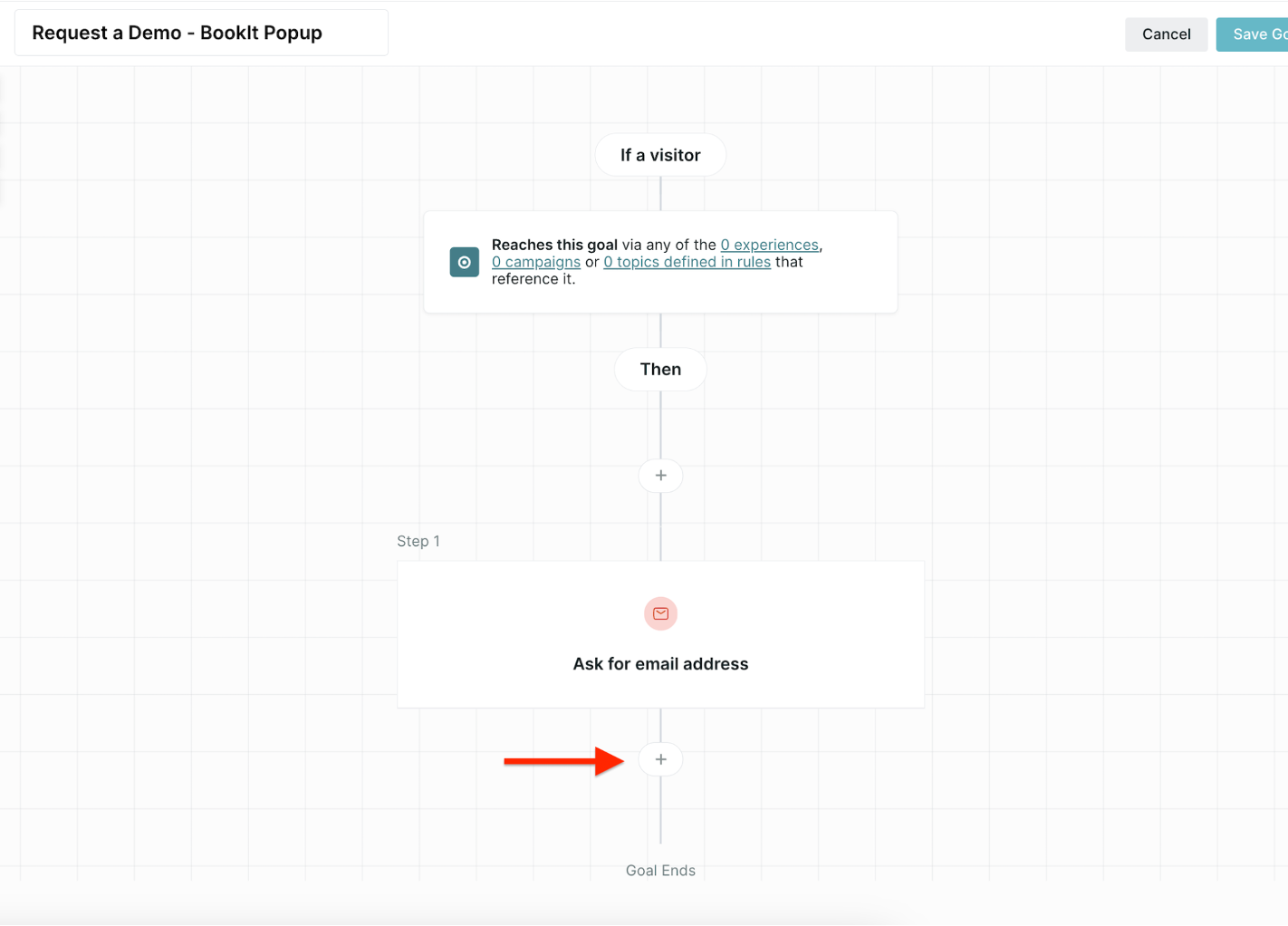Click the teal goal target icon

pos(464,262)
